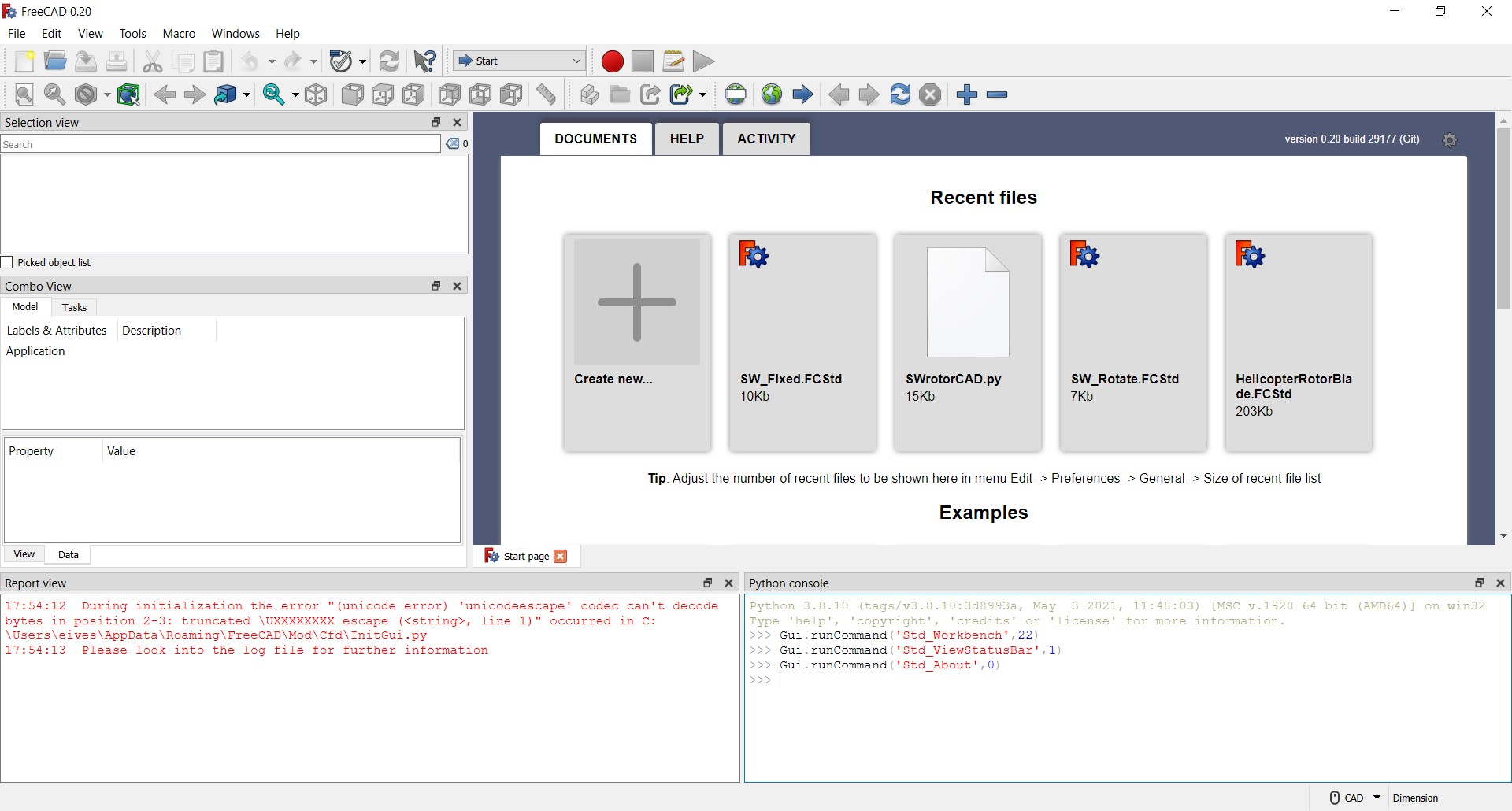Switch to the ACTIVITY tab
The width and height of the screenshot is (1512, 811).
pyautogui.click(x=765, y=139)
